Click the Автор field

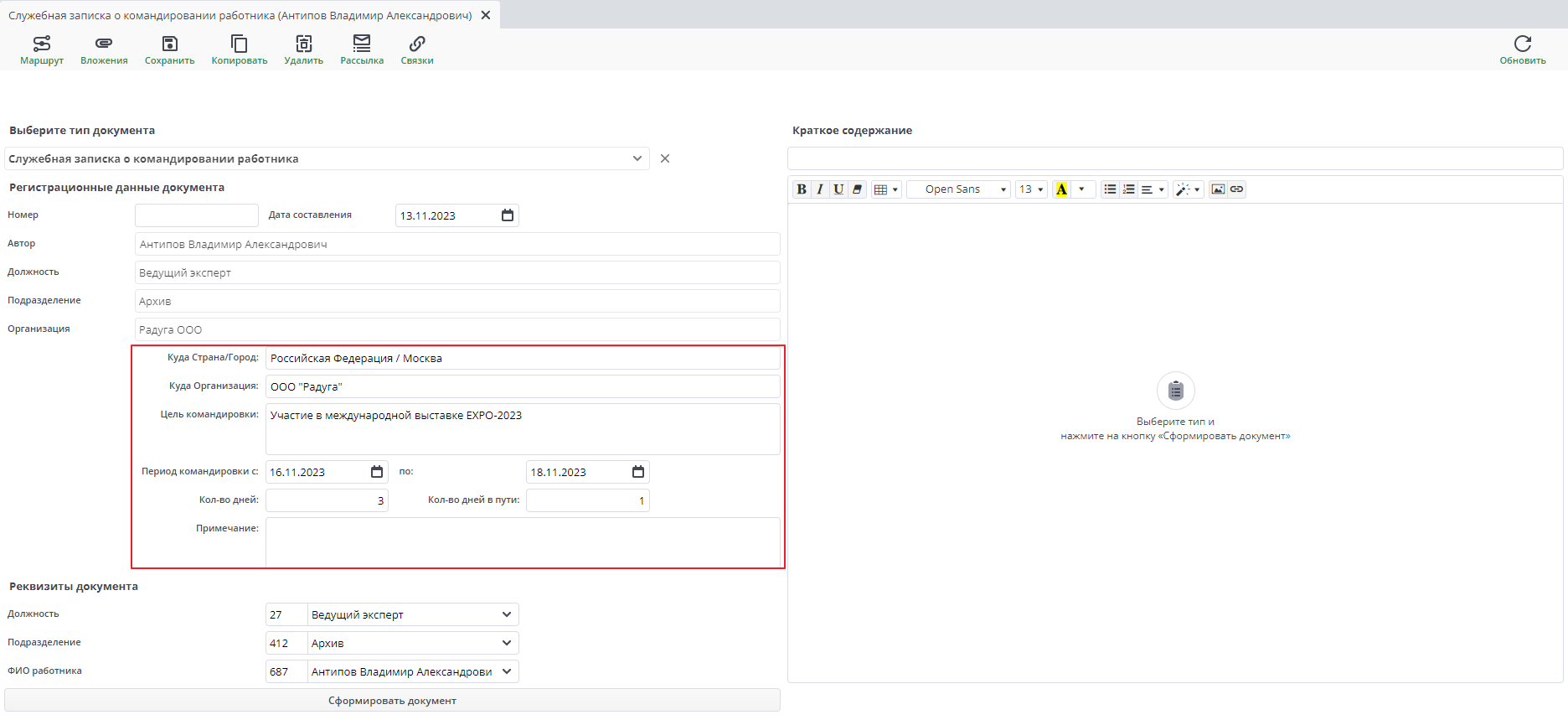click(457, 244)
